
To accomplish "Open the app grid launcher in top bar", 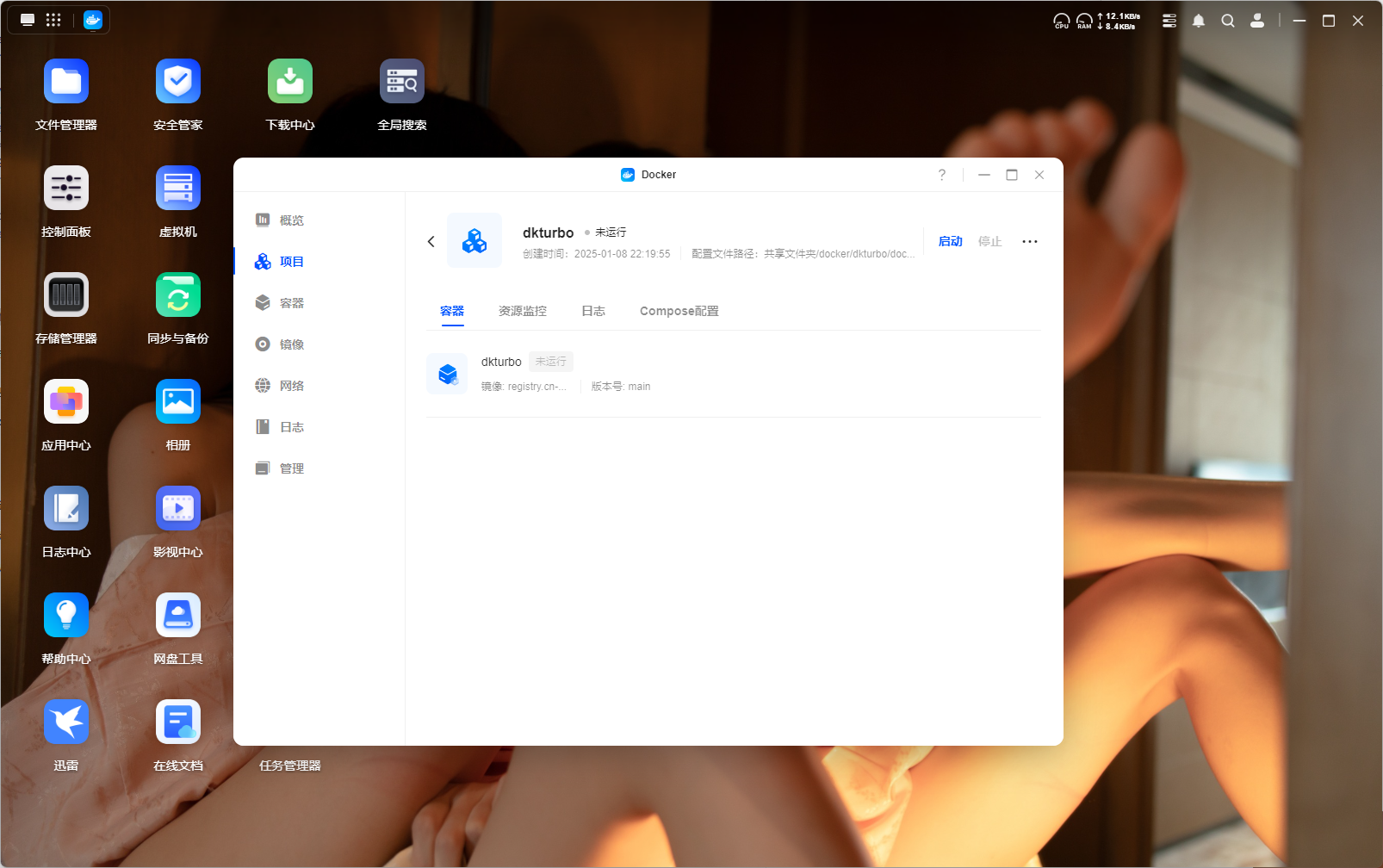I will (x=53, y=20).
